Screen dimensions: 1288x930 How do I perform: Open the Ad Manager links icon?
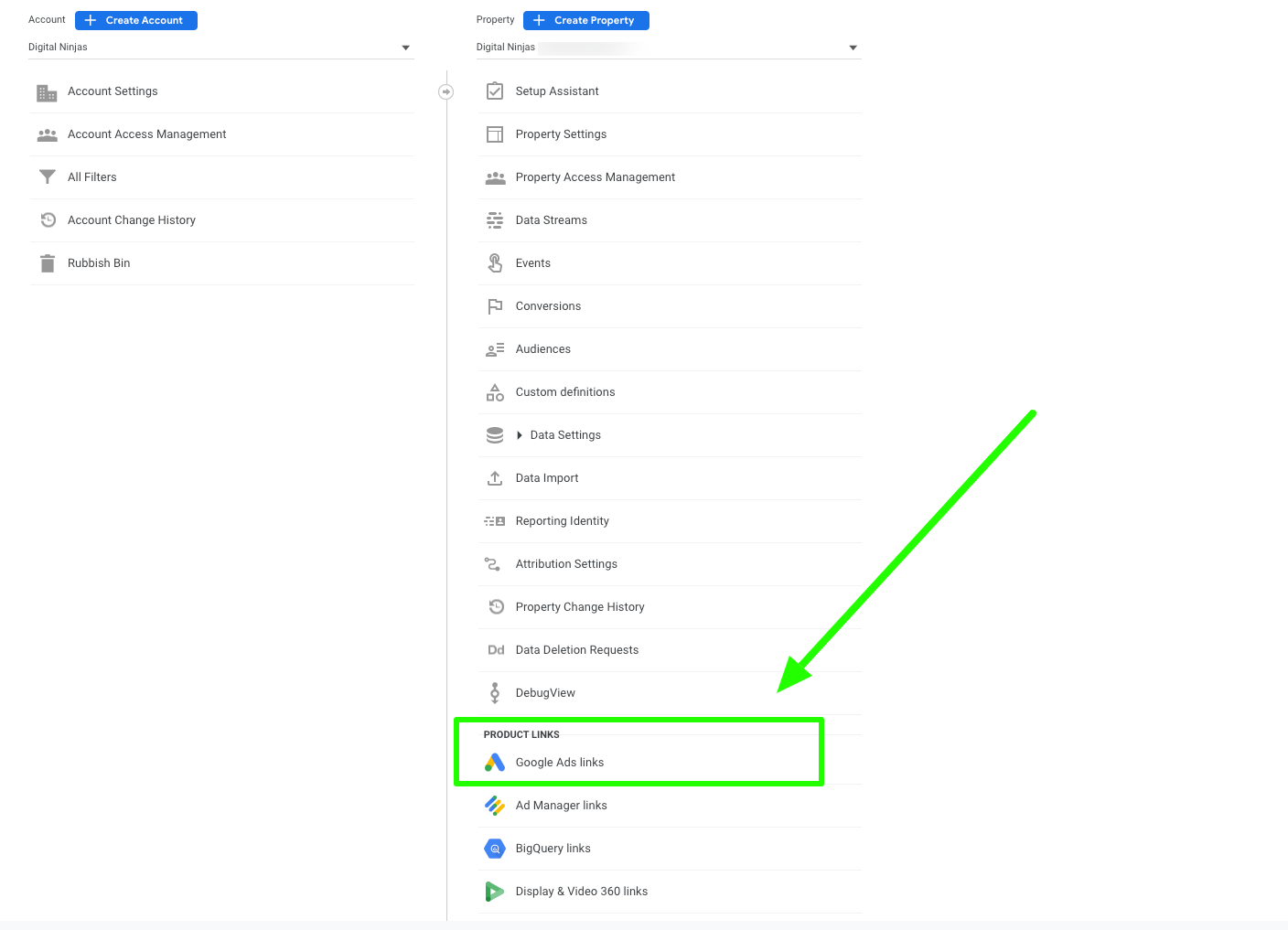pos(495,805)
